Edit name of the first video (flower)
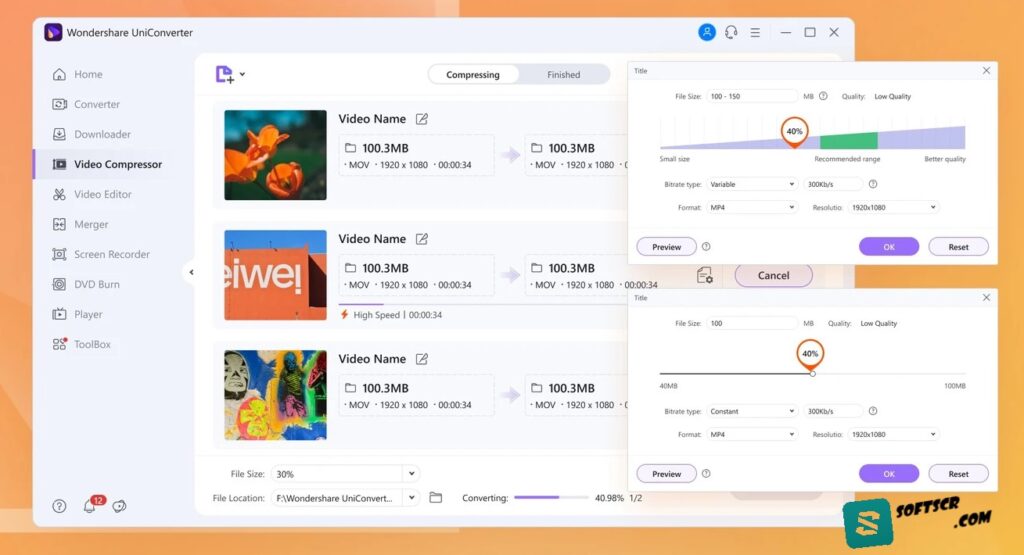The image size is (1024, 555). [x=422, y=119]
